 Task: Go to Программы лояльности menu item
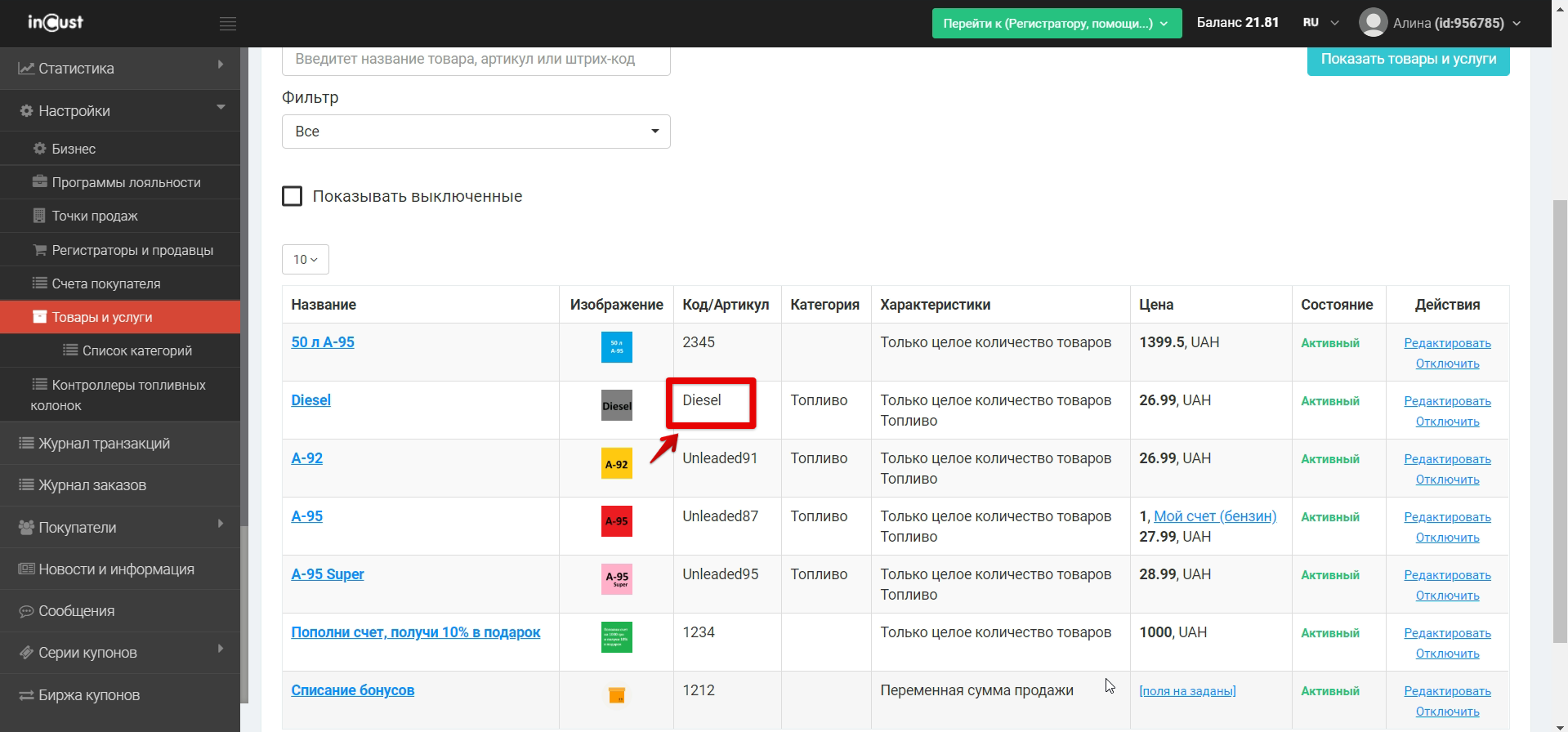tap(126, 182)
